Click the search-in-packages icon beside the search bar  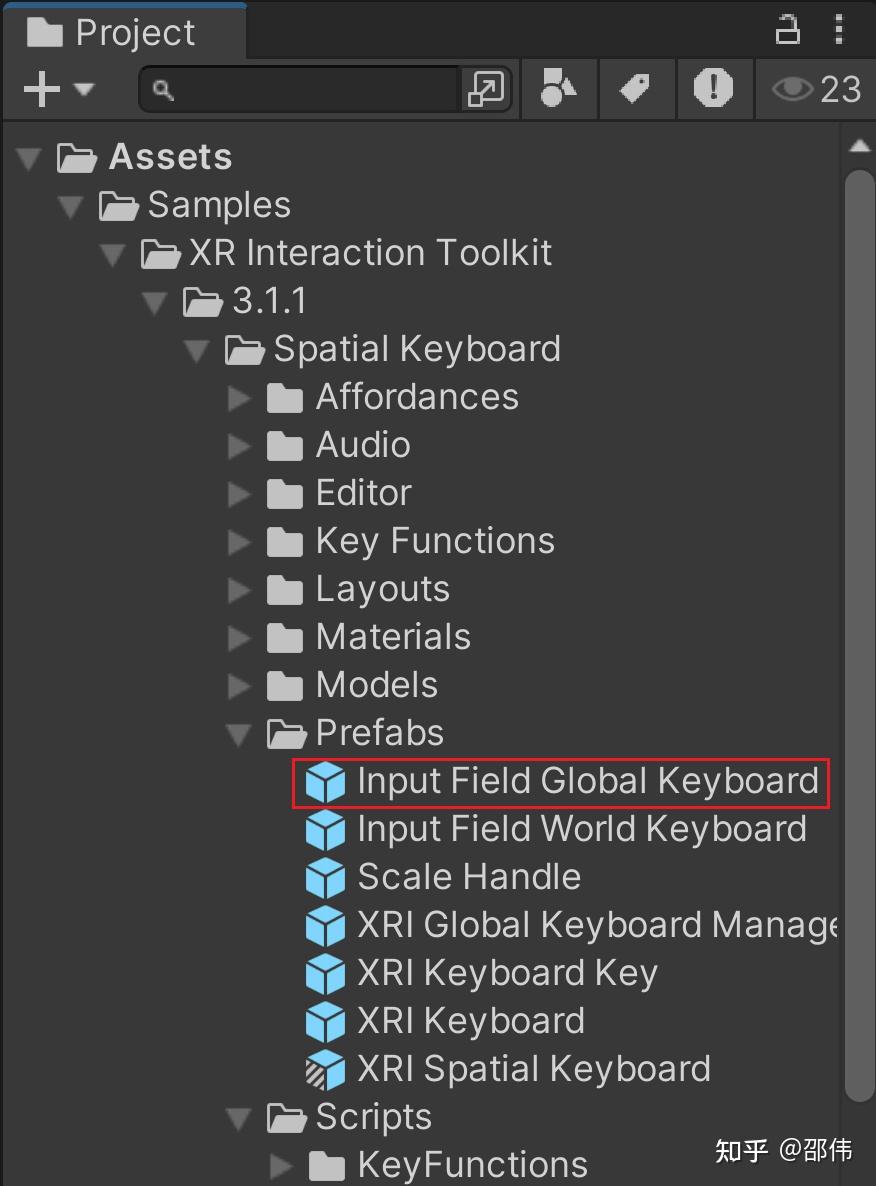tap(487, 89)
